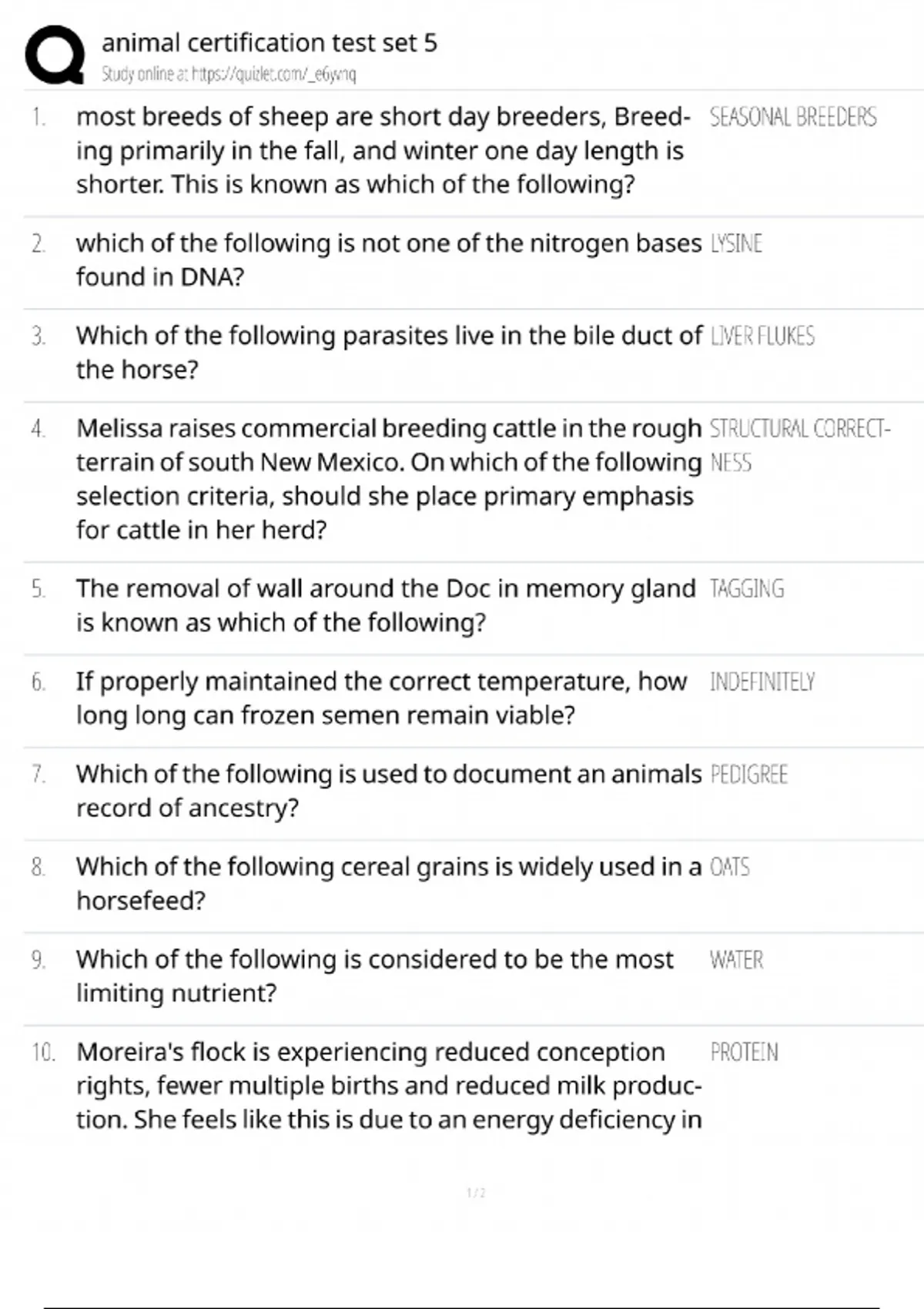Select the question about most limiting nutrient
The width and height of the screenshot is (924, 1309).
tap(374, 976)
